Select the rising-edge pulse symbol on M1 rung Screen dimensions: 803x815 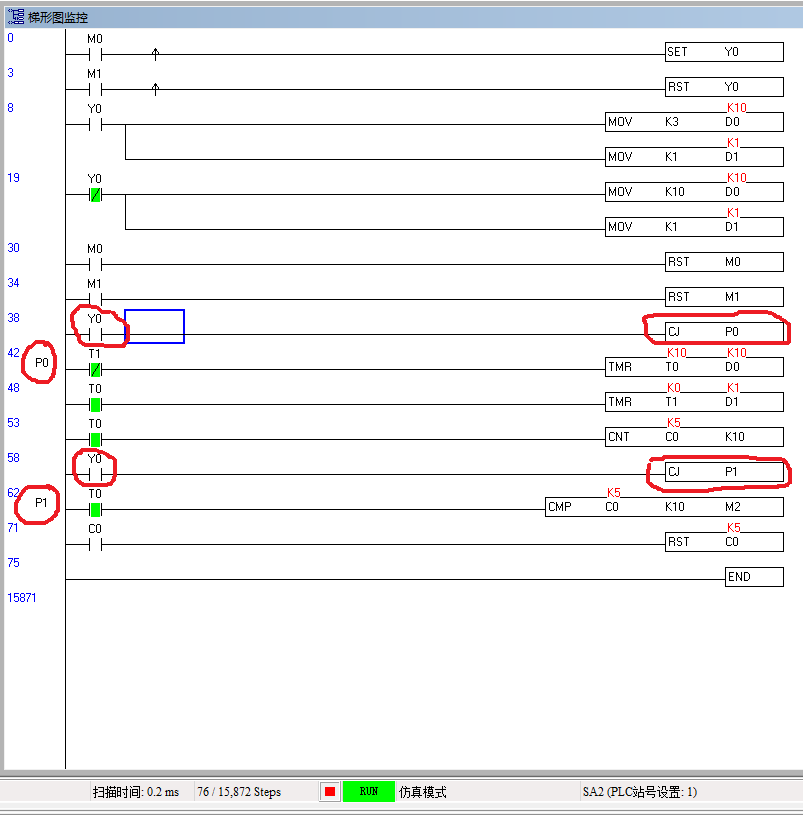[155, 89]
